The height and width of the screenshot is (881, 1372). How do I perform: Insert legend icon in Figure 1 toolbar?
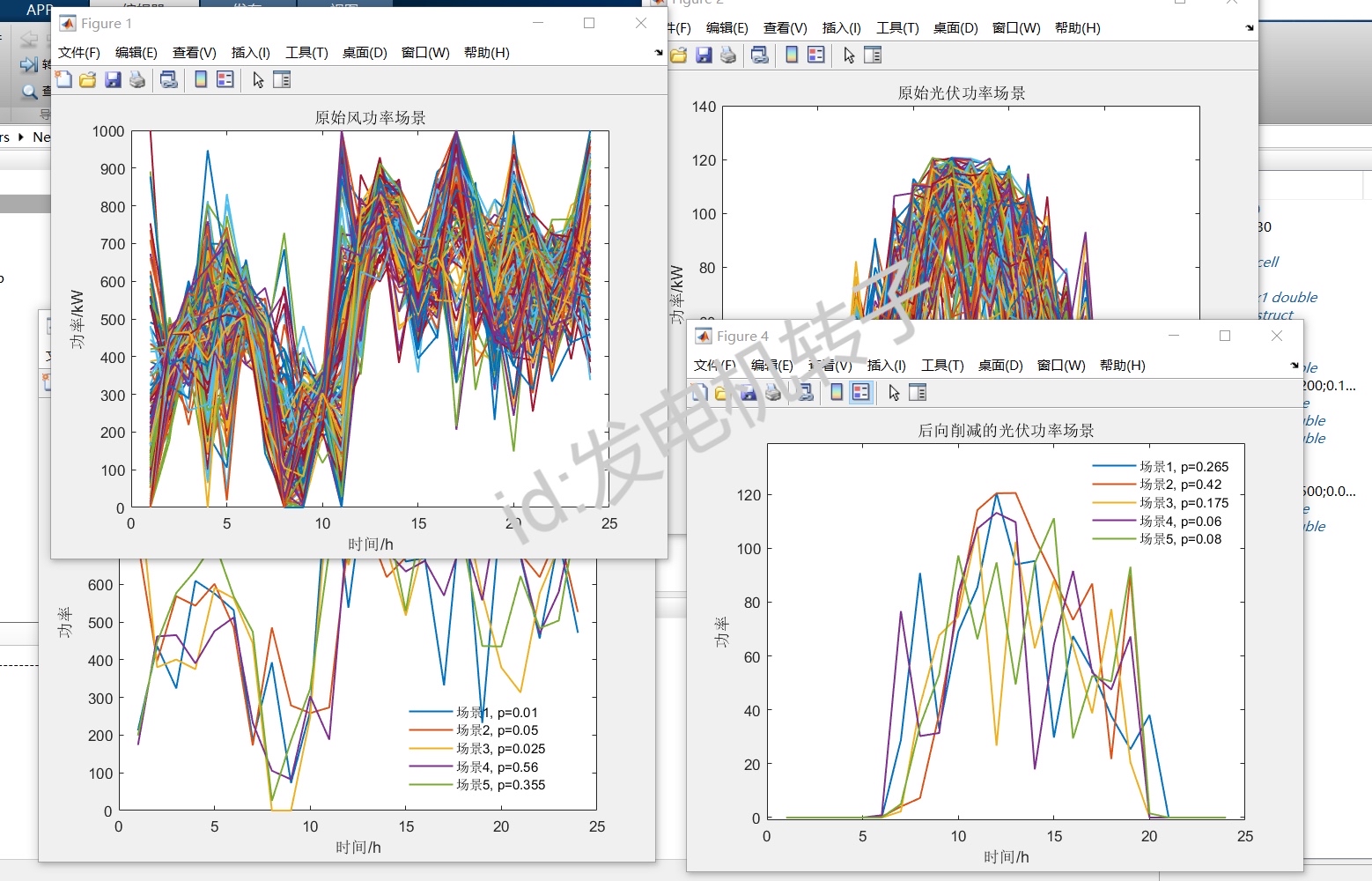[225, 80]
